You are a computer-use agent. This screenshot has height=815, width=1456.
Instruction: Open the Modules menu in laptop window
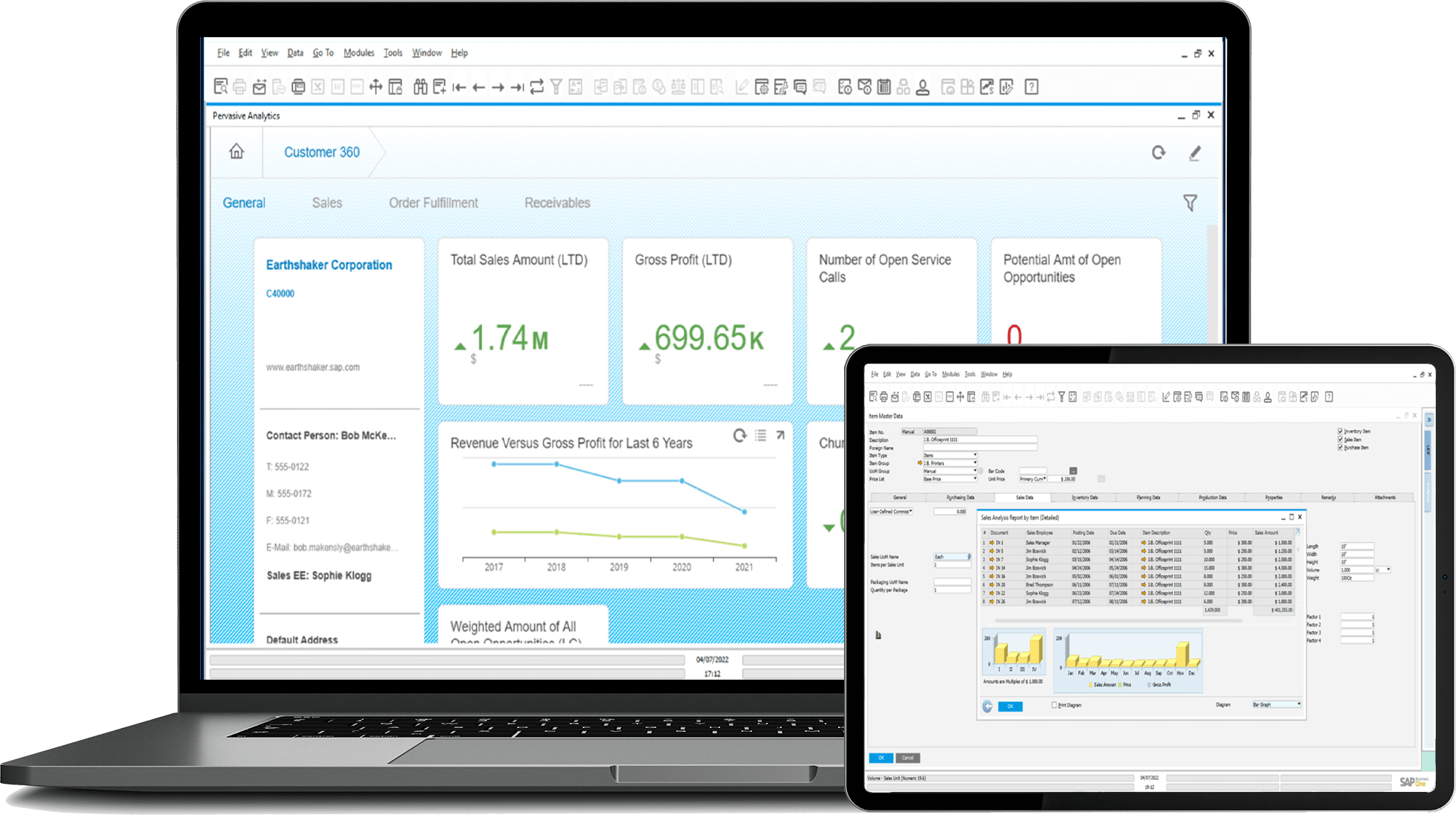358,53
